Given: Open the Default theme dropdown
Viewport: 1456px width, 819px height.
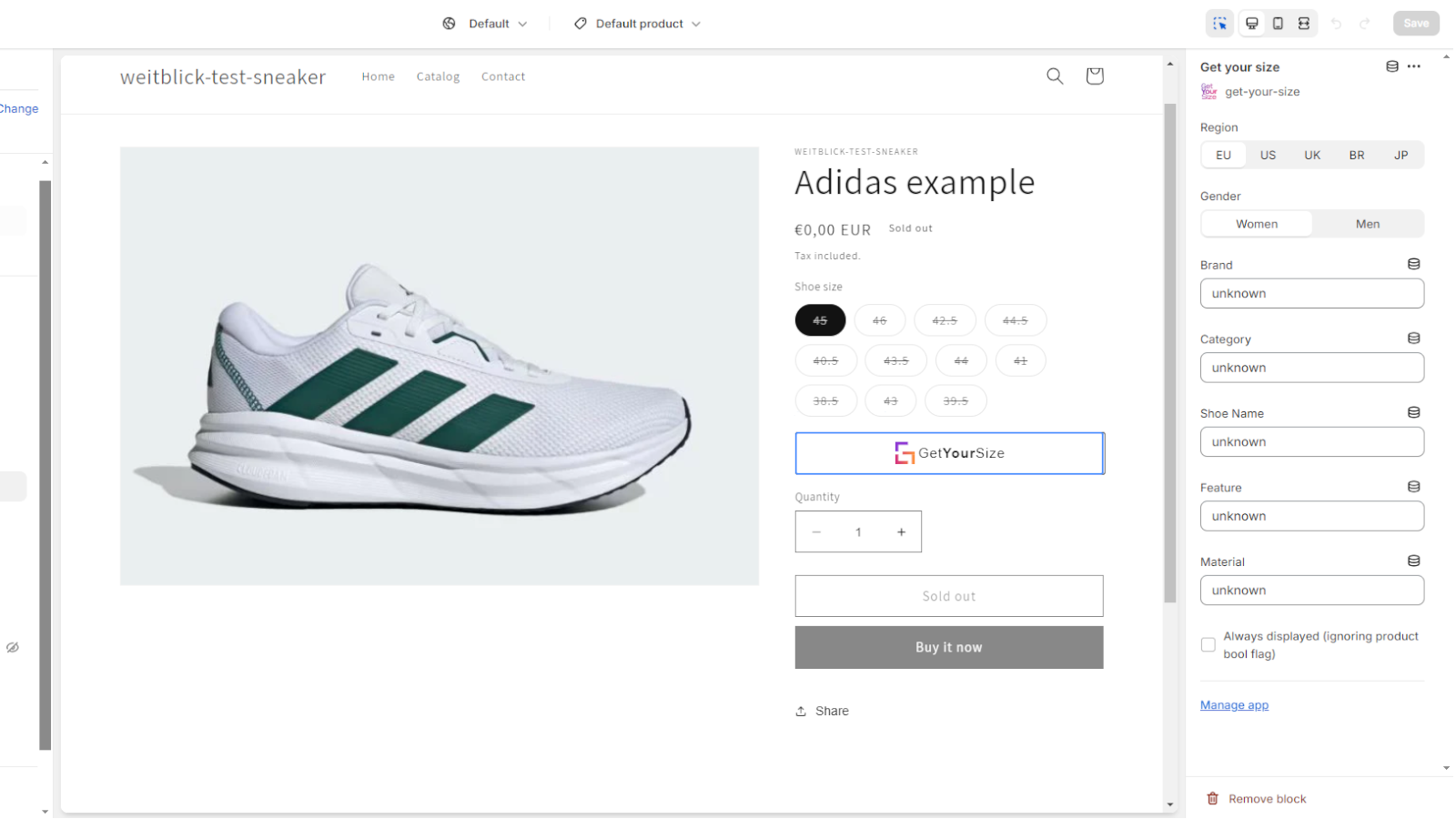Looking at the screenshot, I should click(485, 24).
